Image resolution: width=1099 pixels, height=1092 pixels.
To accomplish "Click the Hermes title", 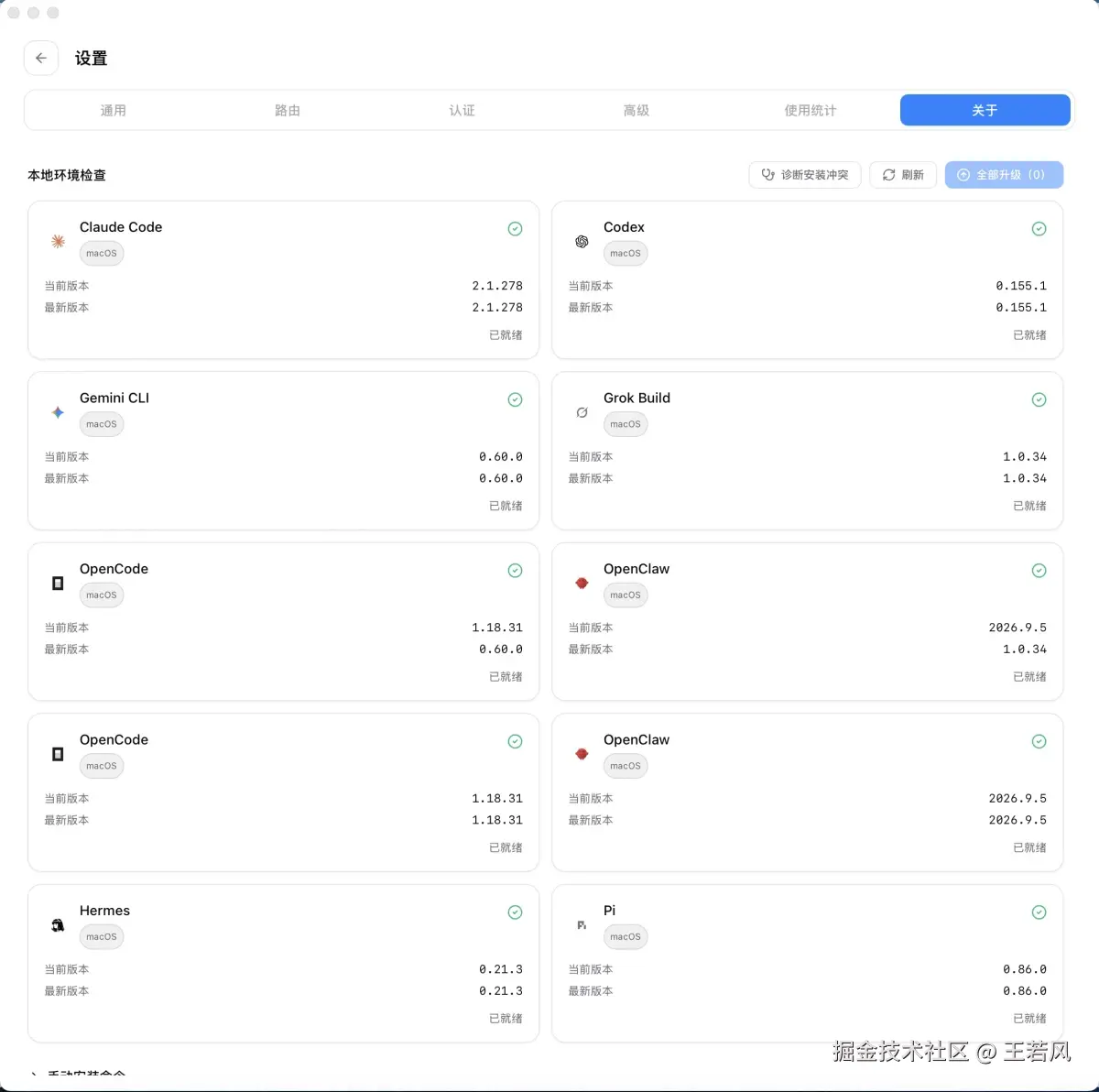I will 104,911.
